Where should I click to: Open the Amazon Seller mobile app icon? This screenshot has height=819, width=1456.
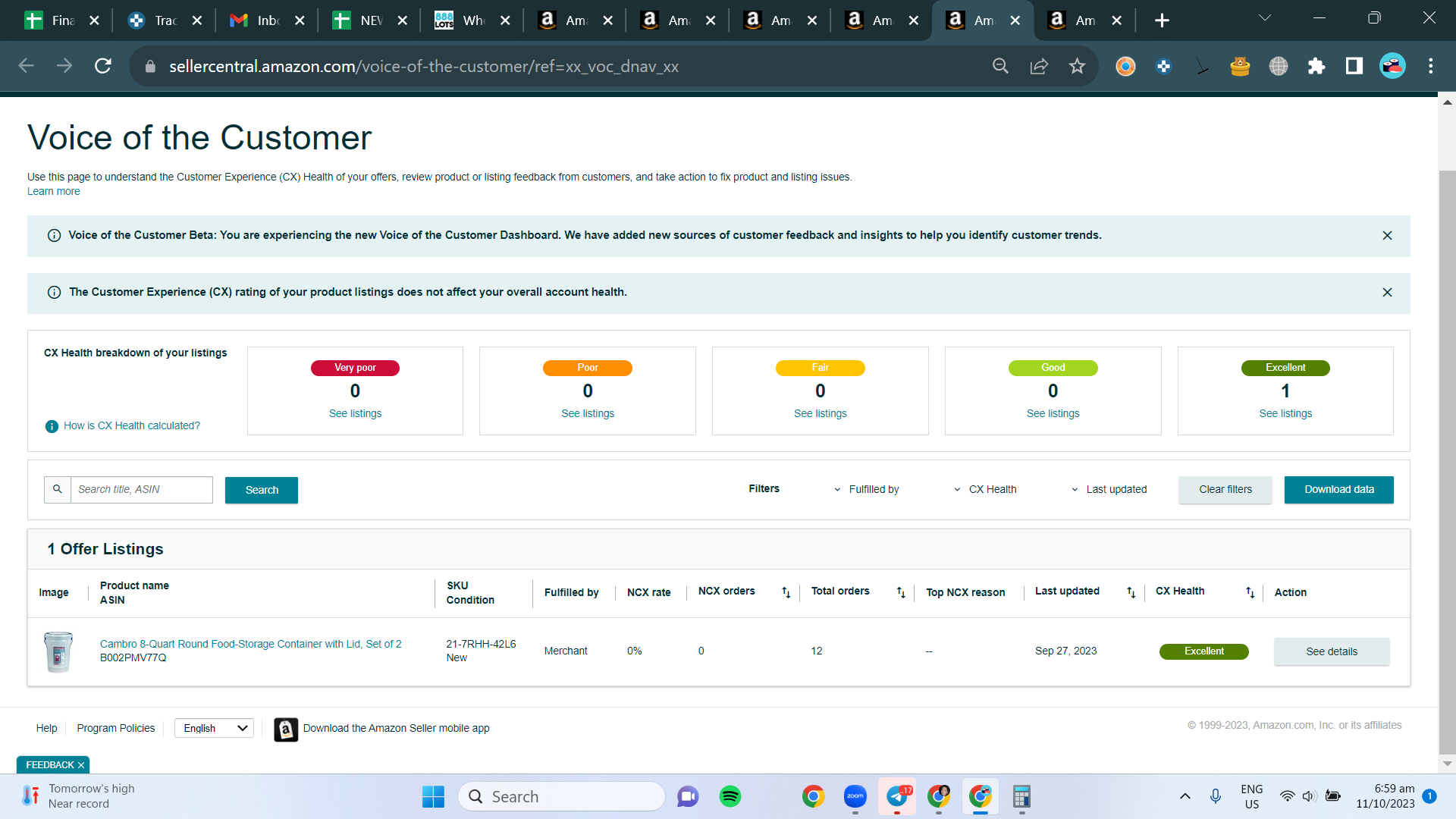coord(286,730)
